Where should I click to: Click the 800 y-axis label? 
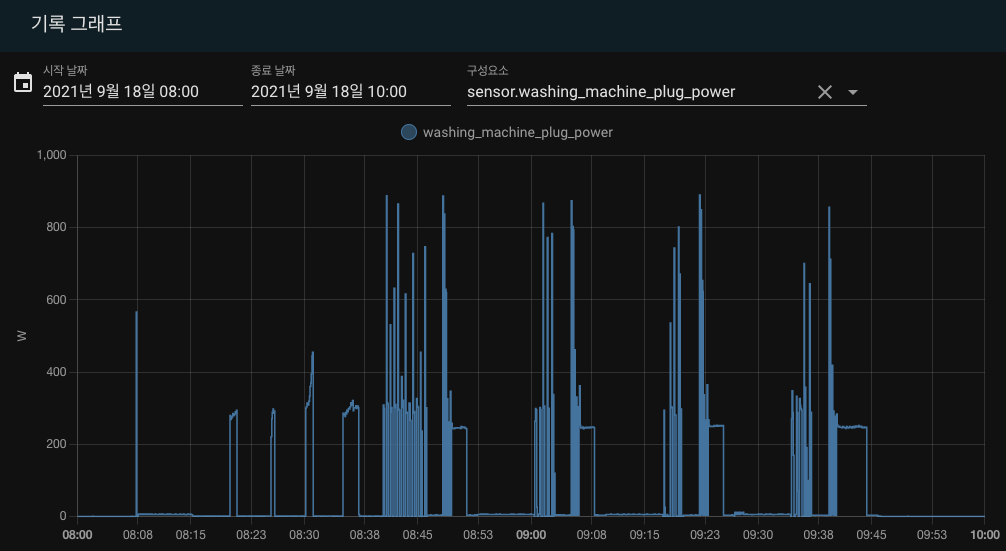click(x=58, y=227)
